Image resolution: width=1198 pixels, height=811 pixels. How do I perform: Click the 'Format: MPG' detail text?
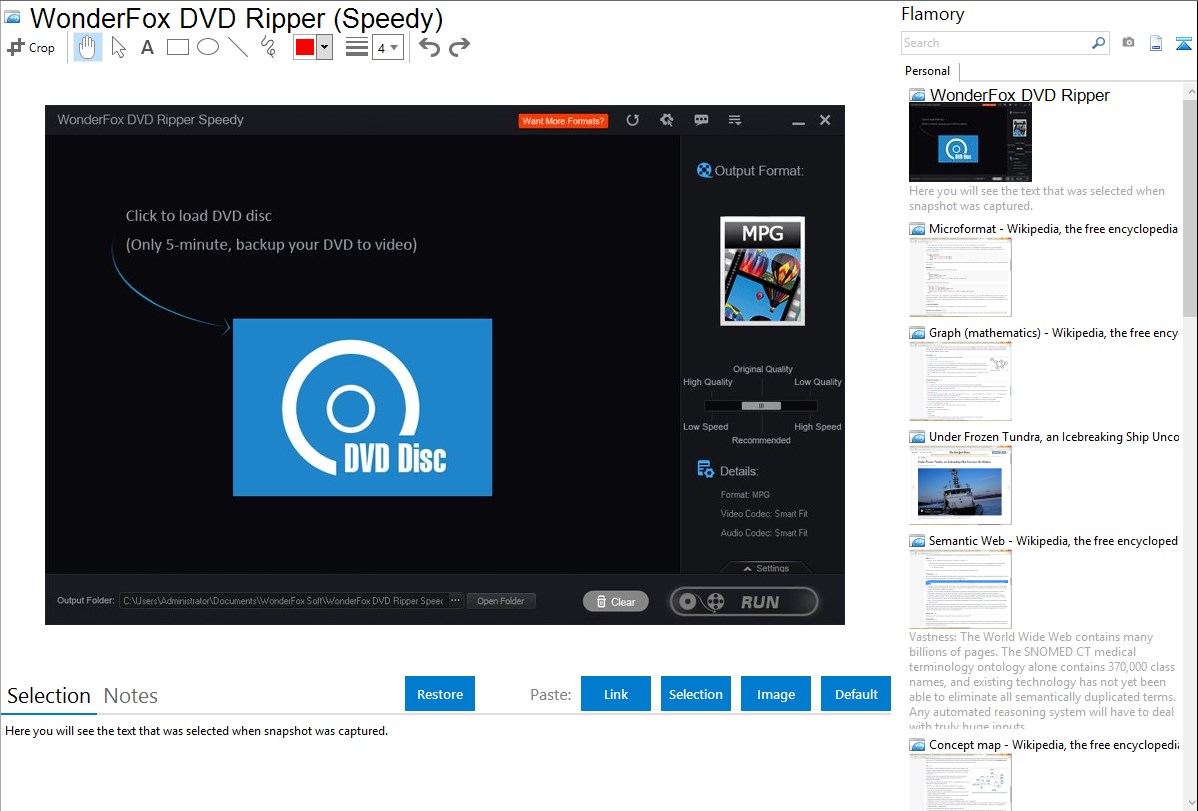click(x=745, y=495)
